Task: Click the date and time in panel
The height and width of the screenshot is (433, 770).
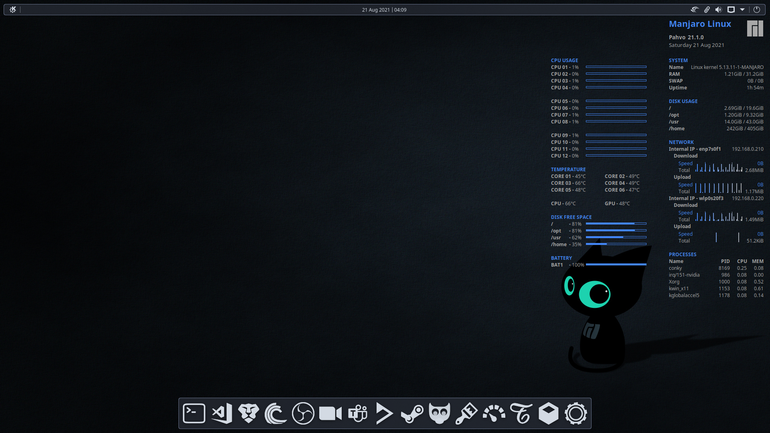Action: click(x=384, y=10)
